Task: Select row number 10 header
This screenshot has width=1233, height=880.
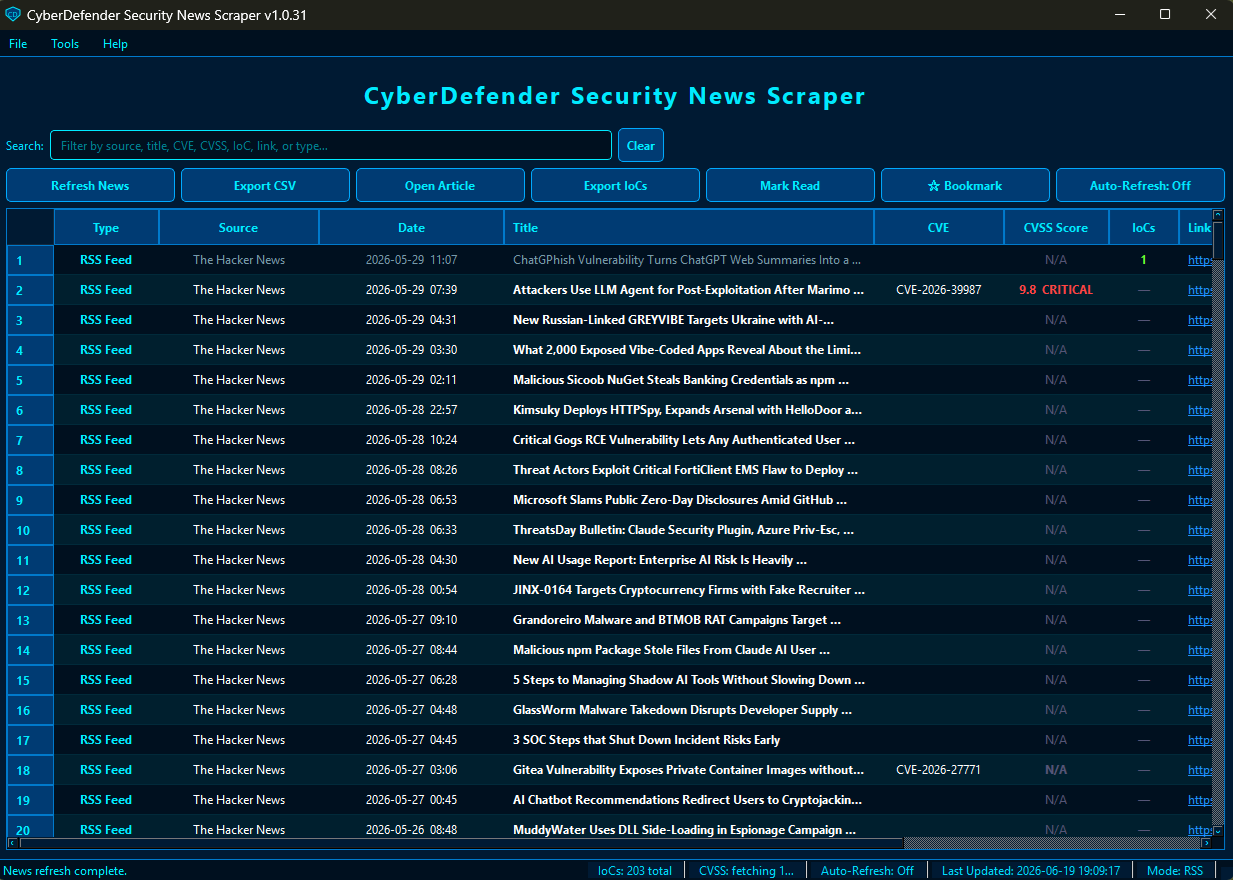Action: pyautogui.click(x=30, y=530)
